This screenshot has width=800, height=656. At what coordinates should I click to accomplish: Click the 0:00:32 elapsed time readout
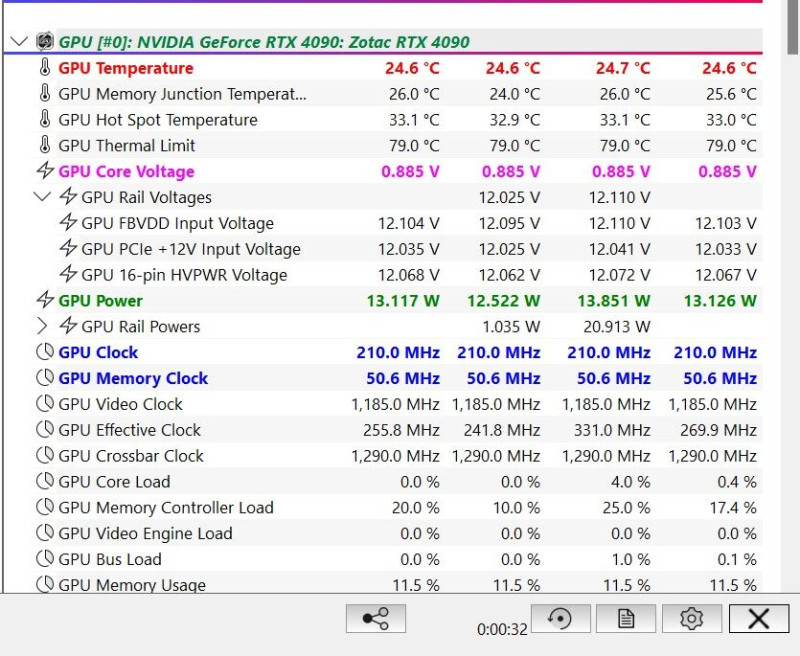(502, 629)
